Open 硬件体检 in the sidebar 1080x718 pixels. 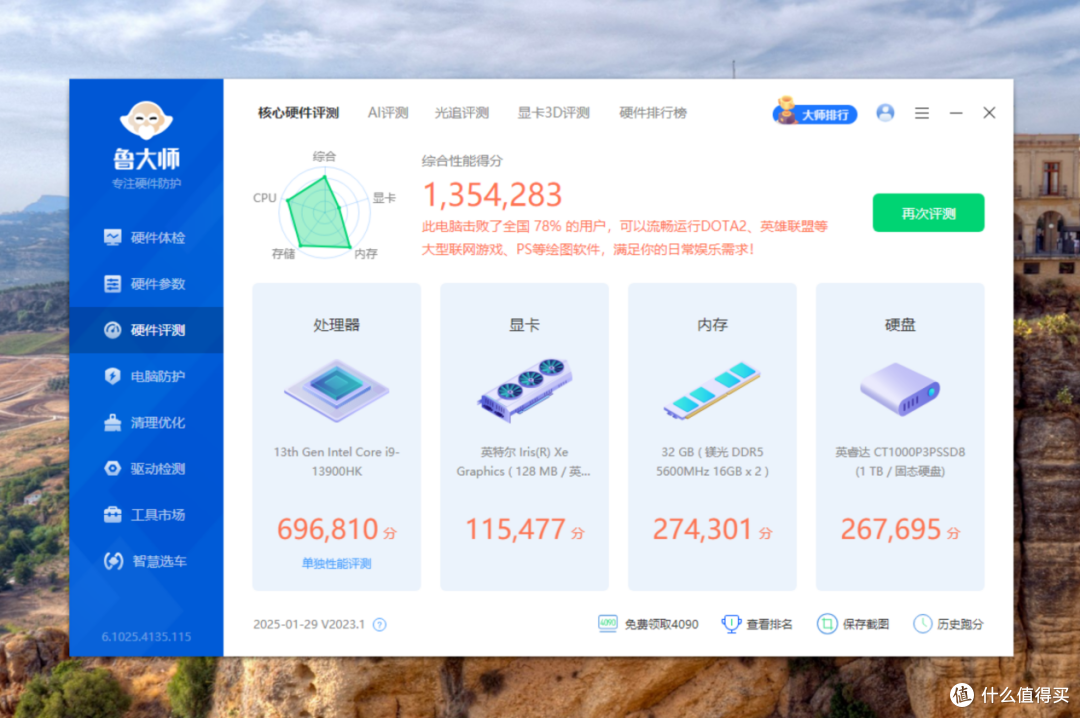click(146, 238)
